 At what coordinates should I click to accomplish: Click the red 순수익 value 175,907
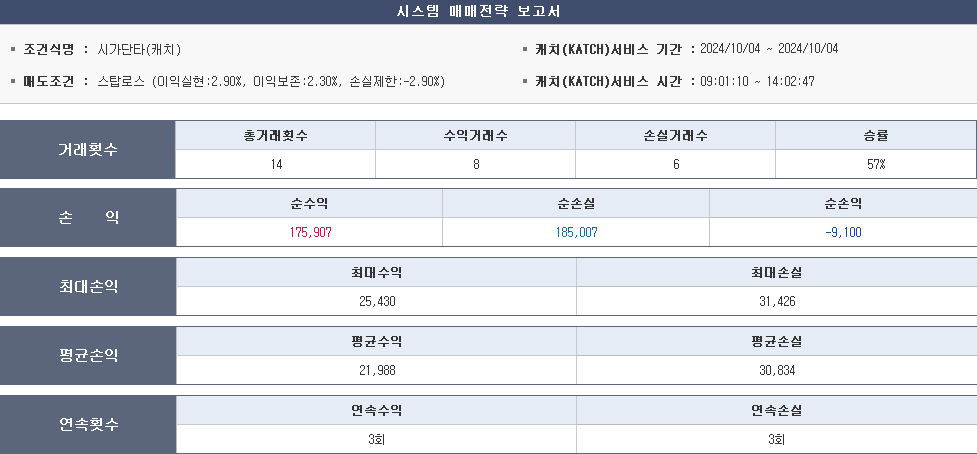[x=309, y=232]
